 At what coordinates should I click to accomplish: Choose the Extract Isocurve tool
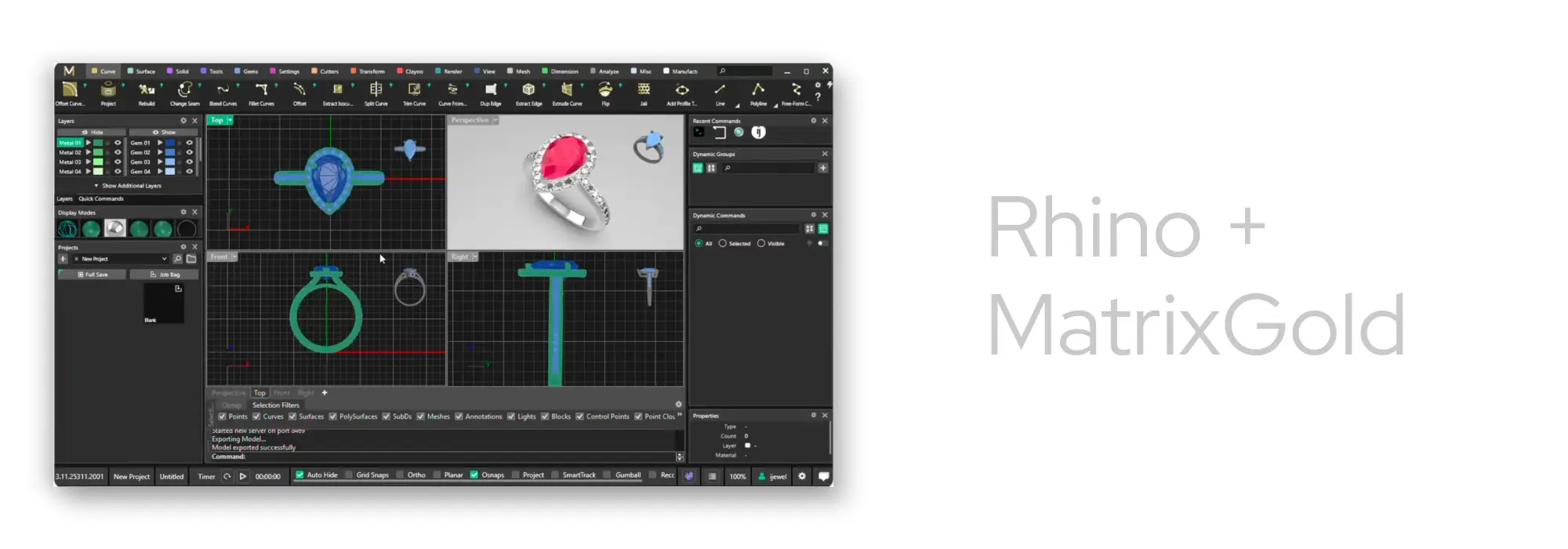click(x=338, y=93)
